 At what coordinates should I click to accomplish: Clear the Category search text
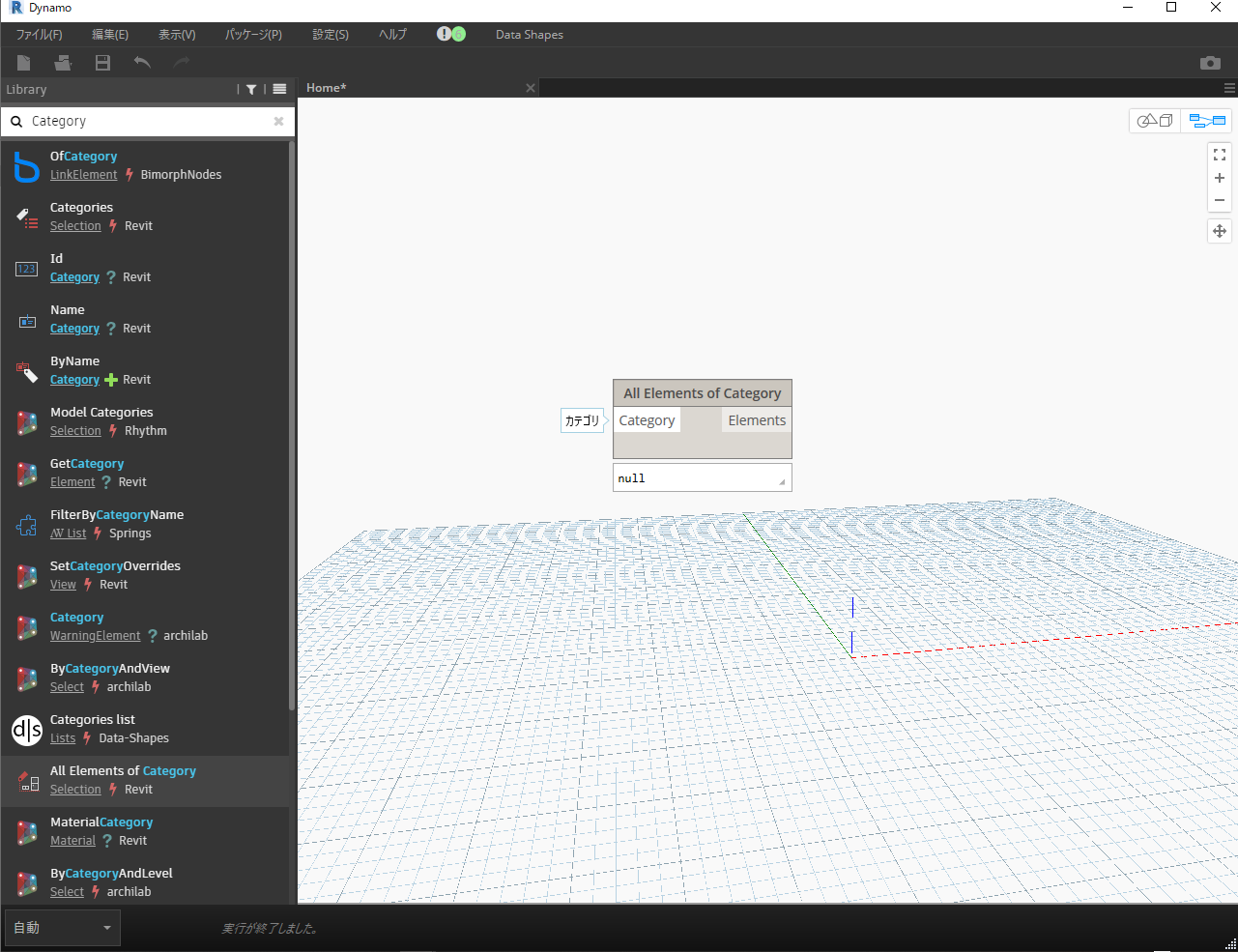coord(278,121)
